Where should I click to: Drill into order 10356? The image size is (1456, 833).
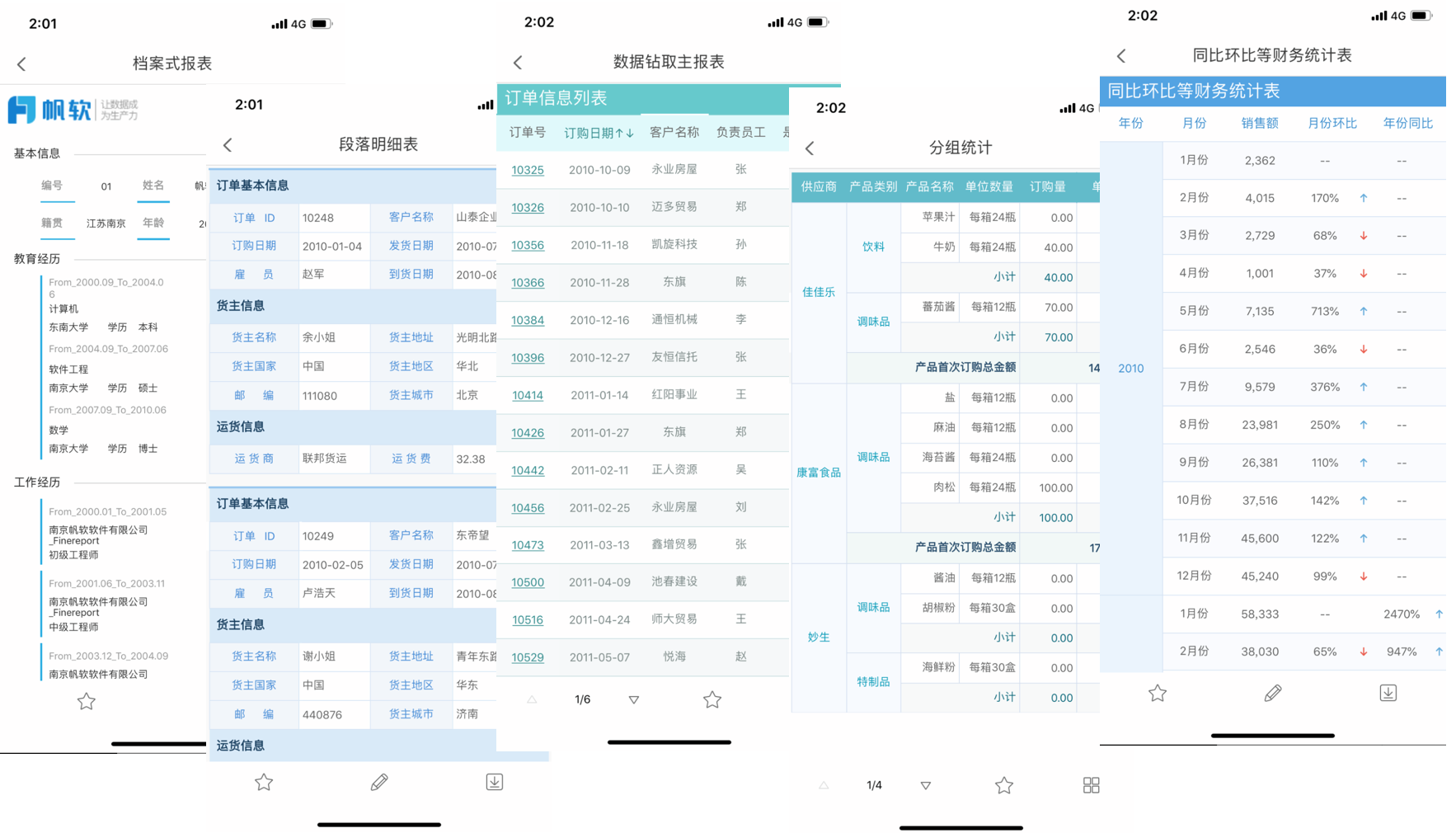pos(528,245)
